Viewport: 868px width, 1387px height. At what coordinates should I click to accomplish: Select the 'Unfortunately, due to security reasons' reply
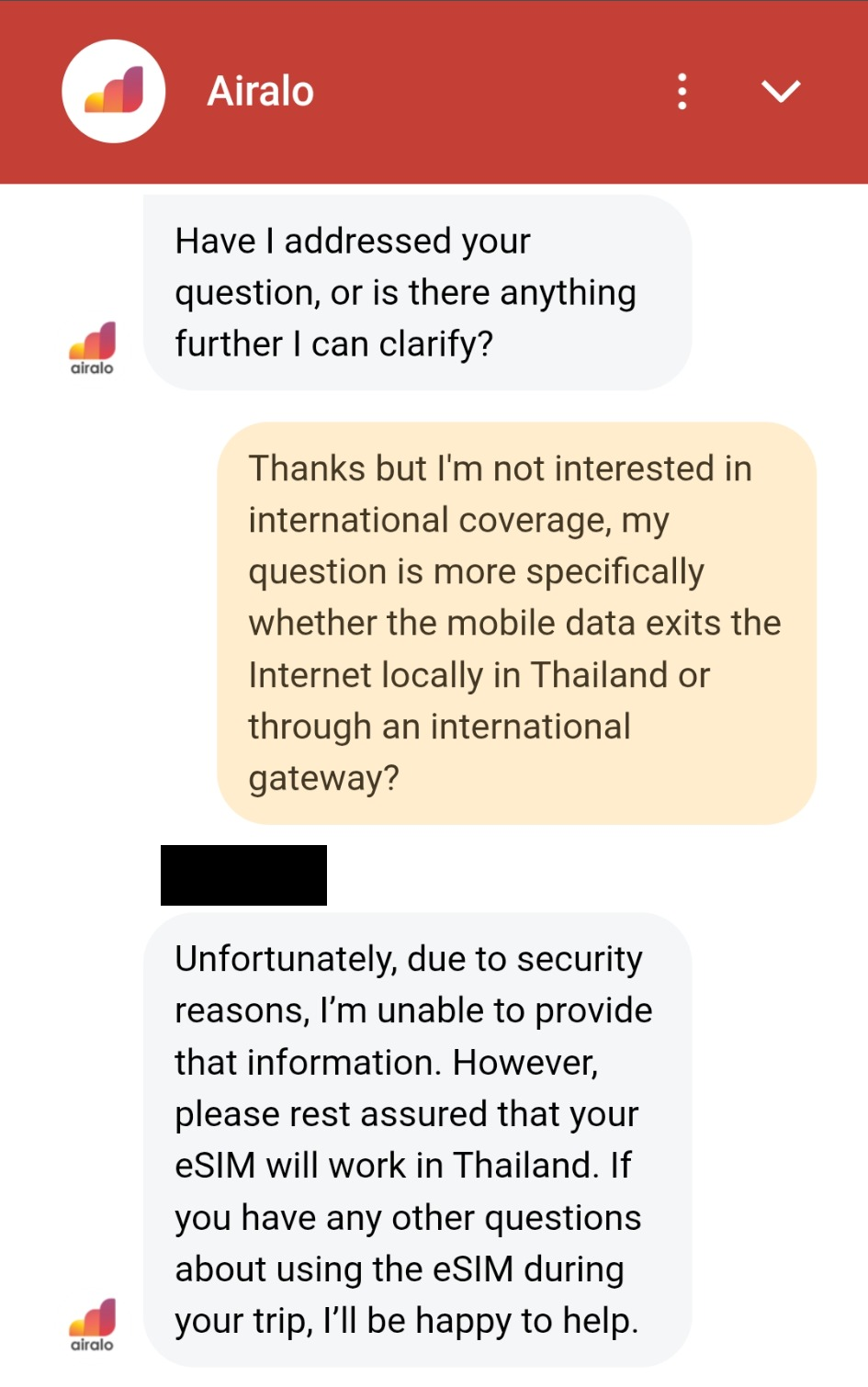417,1139
